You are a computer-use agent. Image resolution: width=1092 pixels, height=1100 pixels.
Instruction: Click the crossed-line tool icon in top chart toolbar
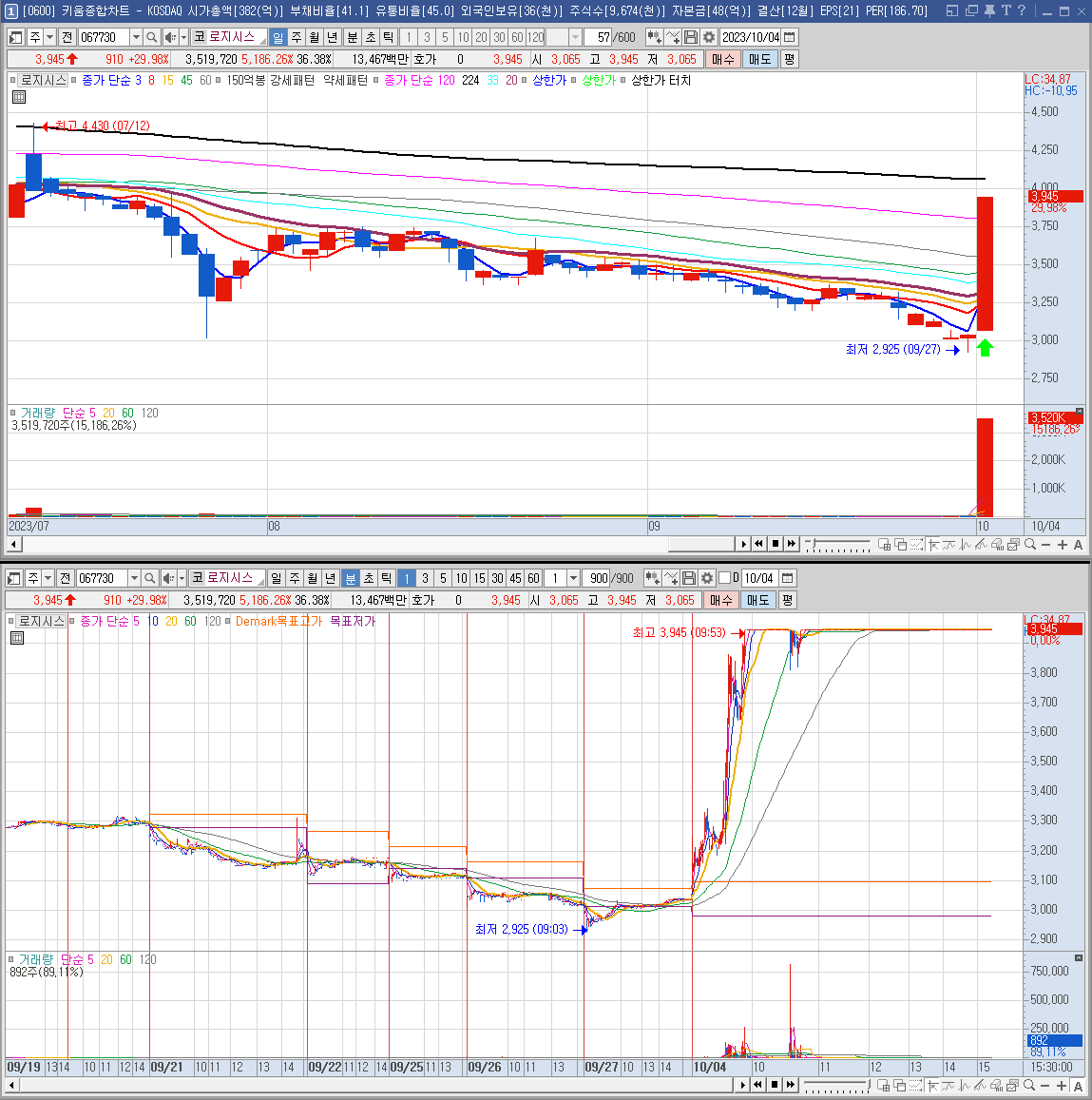673,37
